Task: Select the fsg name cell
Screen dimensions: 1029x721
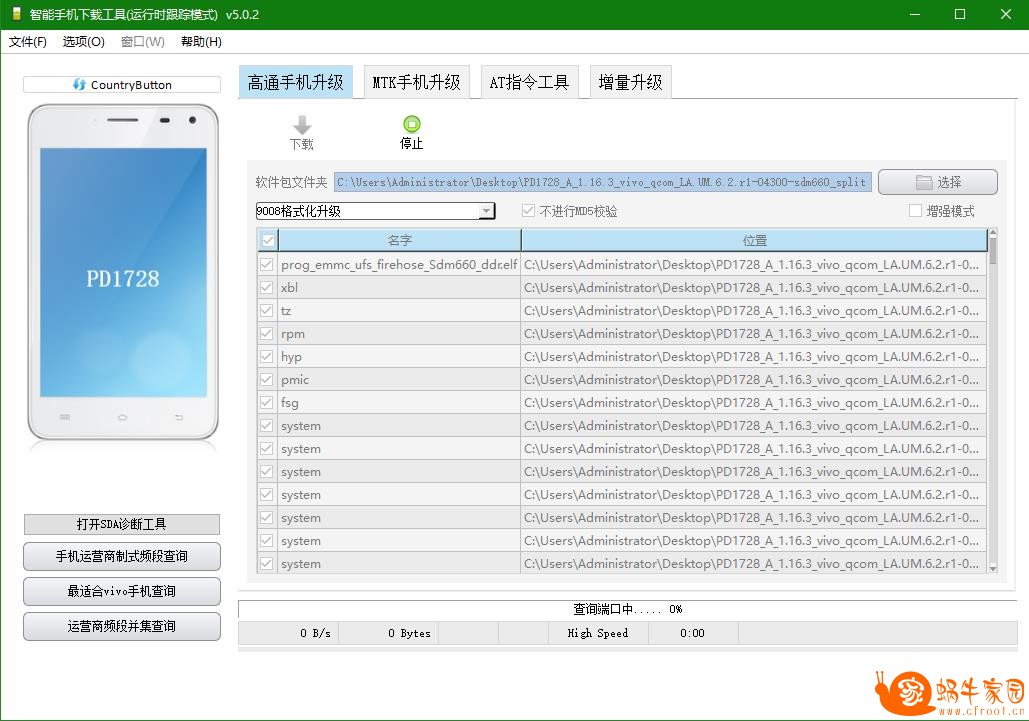Action: pyautogui.click(x=399, y=402)
